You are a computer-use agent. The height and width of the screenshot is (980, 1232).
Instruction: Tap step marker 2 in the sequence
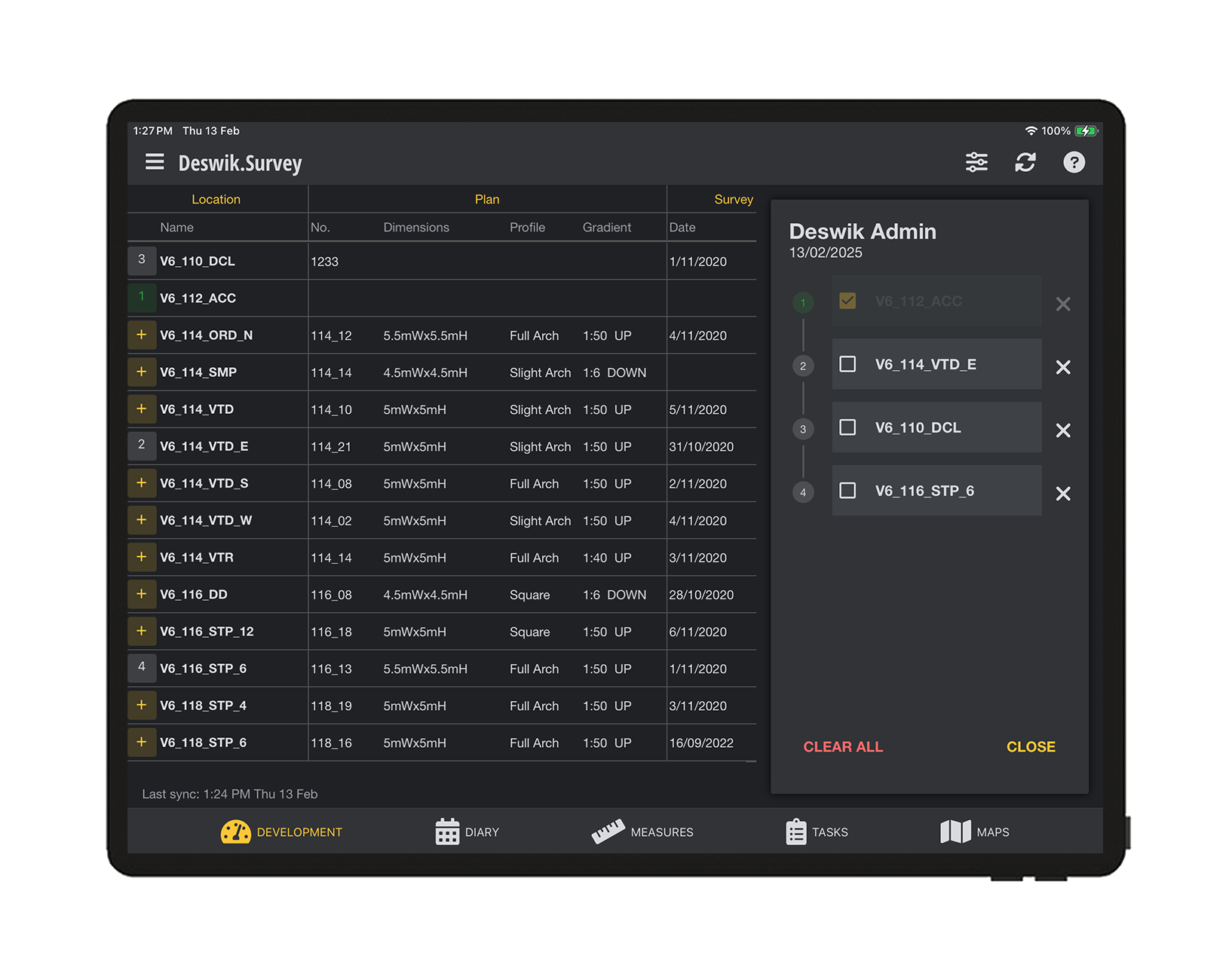point(803,366)
